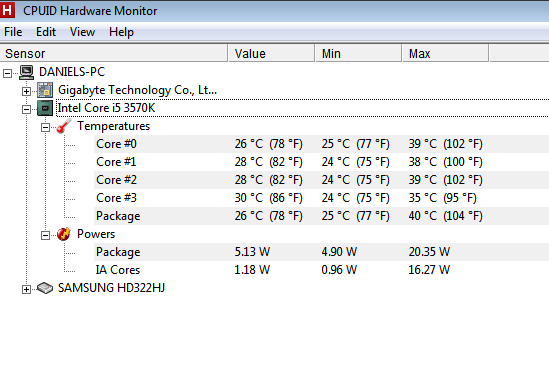Collapse the Powers section
Image resolution: width=549 pixels, height=389 pixels.
coord(45,235)
